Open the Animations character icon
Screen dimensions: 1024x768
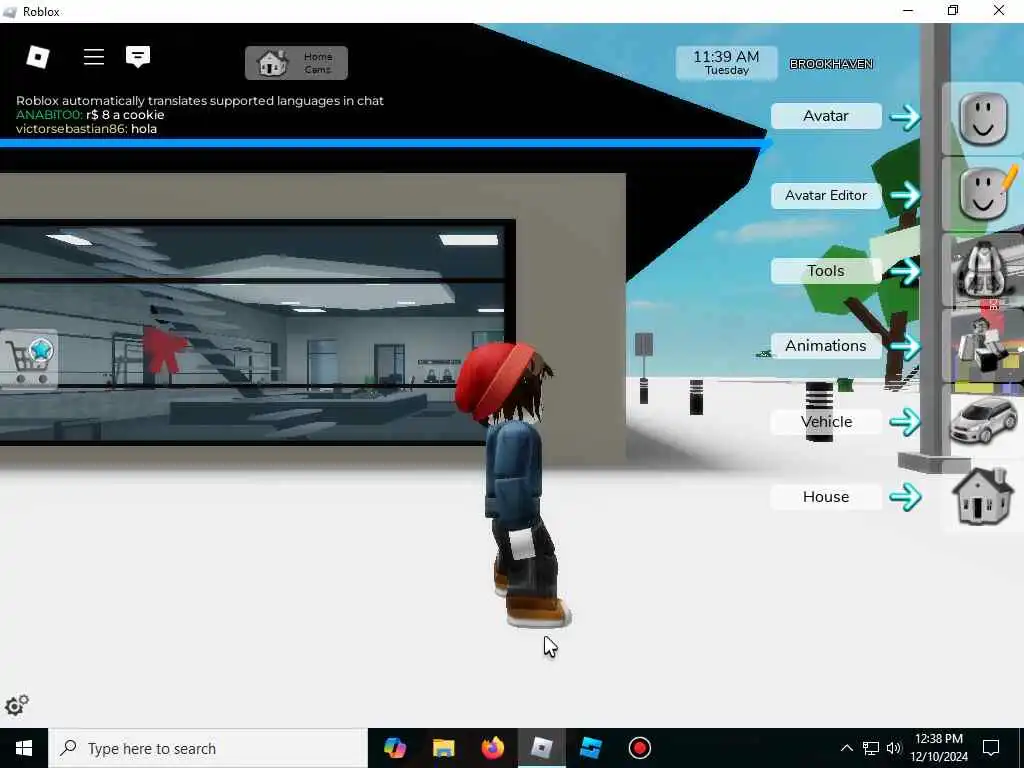point(984,345)
